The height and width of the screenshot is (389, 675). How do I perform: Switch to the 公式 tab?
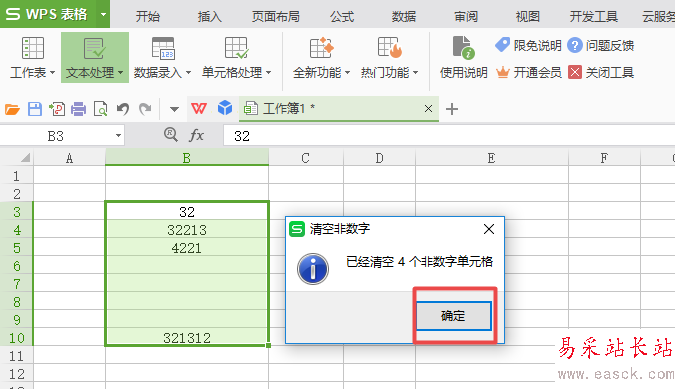pyautogui.click(x=342, y=16)
